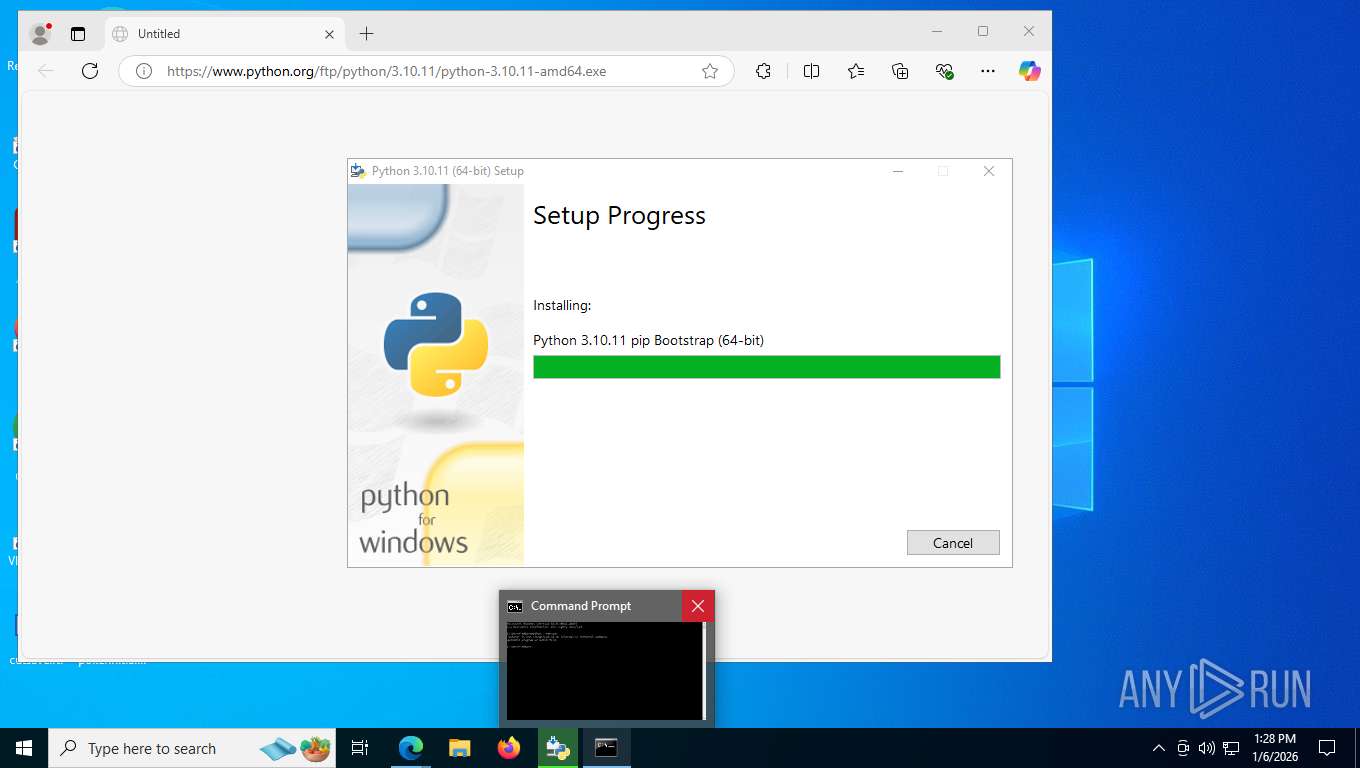Open the Windows Start menu

(24, 748)
